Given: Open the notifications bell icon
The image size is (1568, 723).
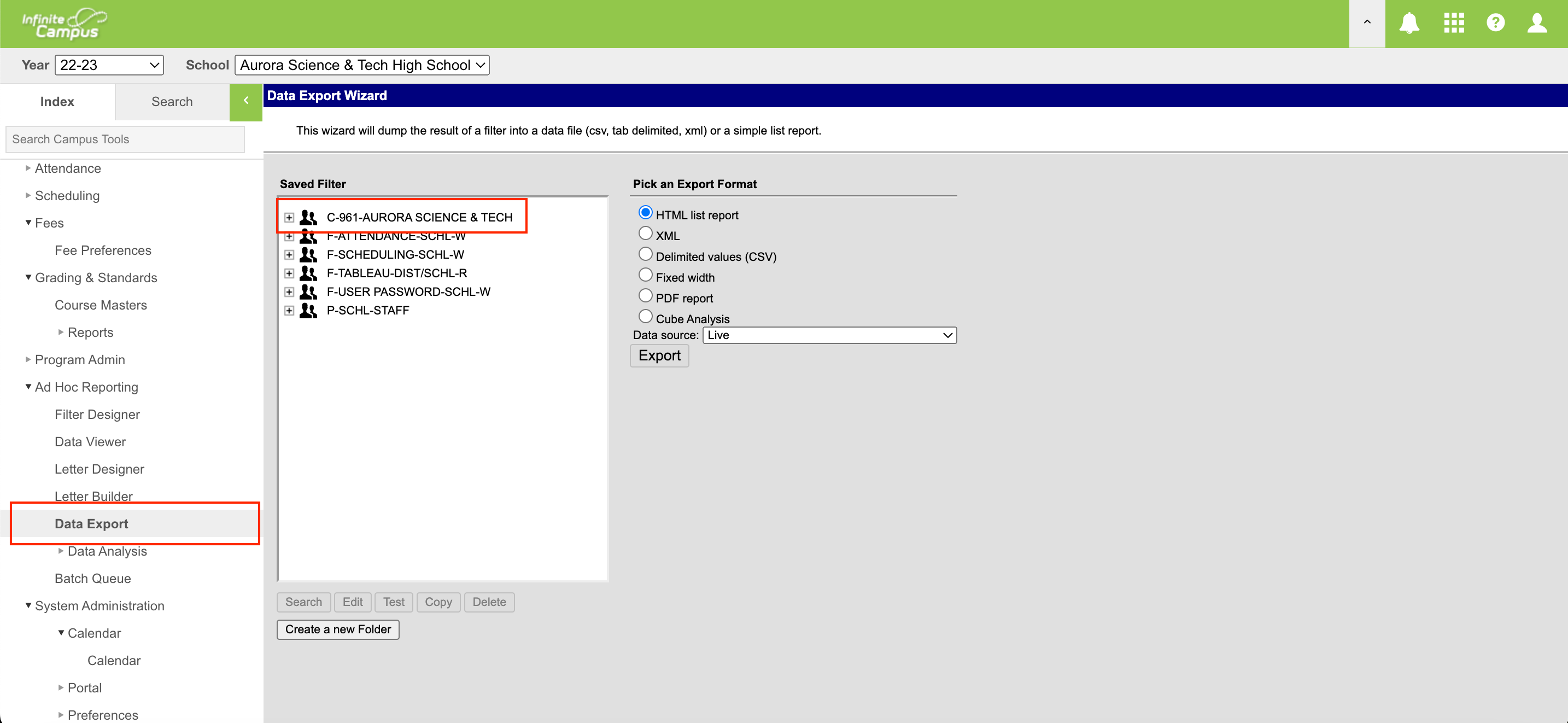Looking at the screenshot, I should (1408, 23).
